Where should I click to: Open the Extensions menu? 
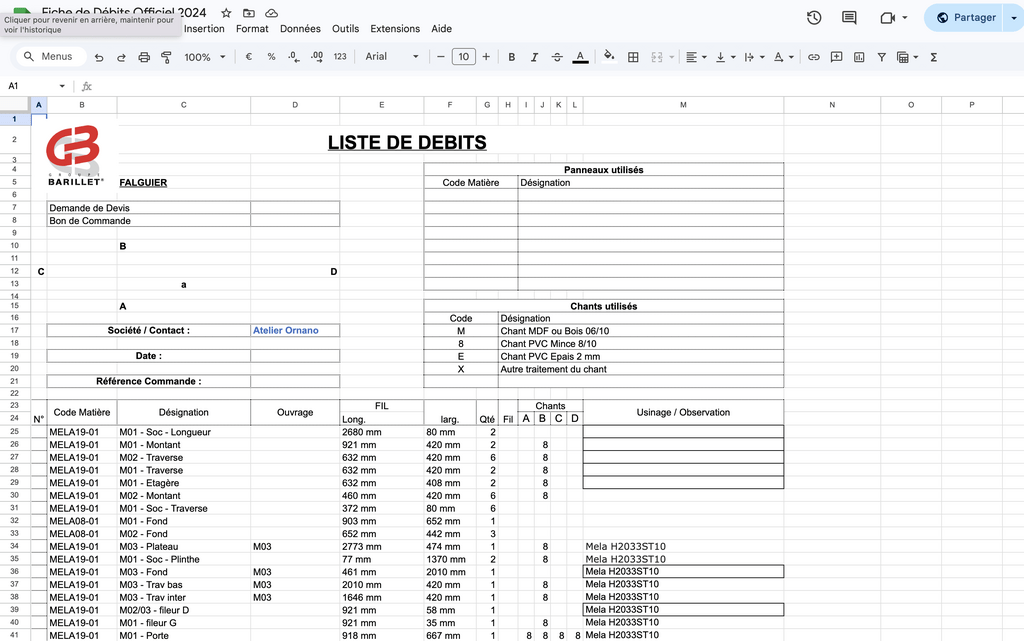(395, 29)
